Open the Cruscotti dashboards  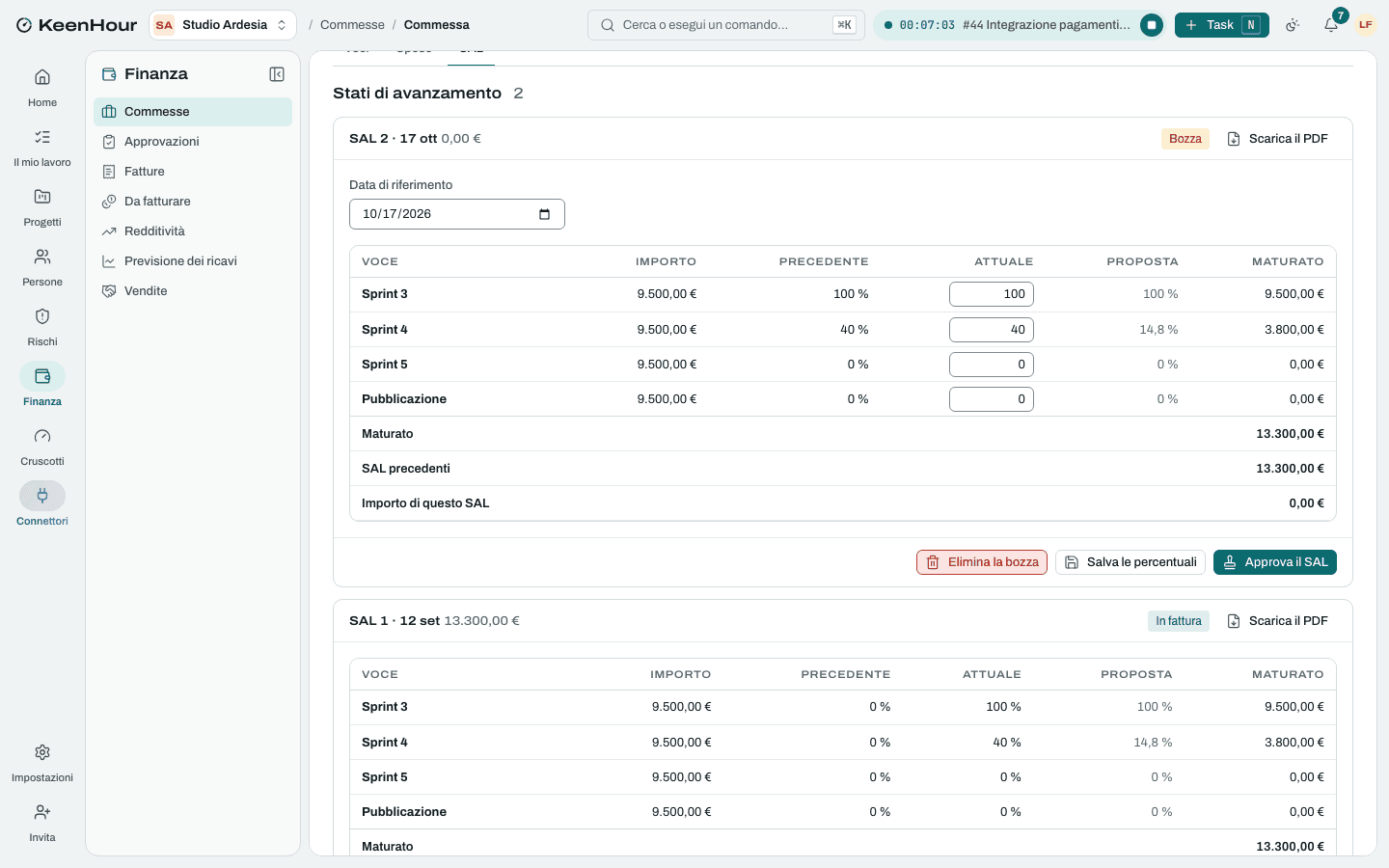click(x=42, y=447)
